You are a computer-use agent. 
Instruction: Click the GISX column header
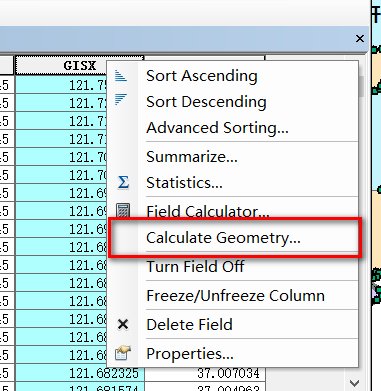point(80,65)
